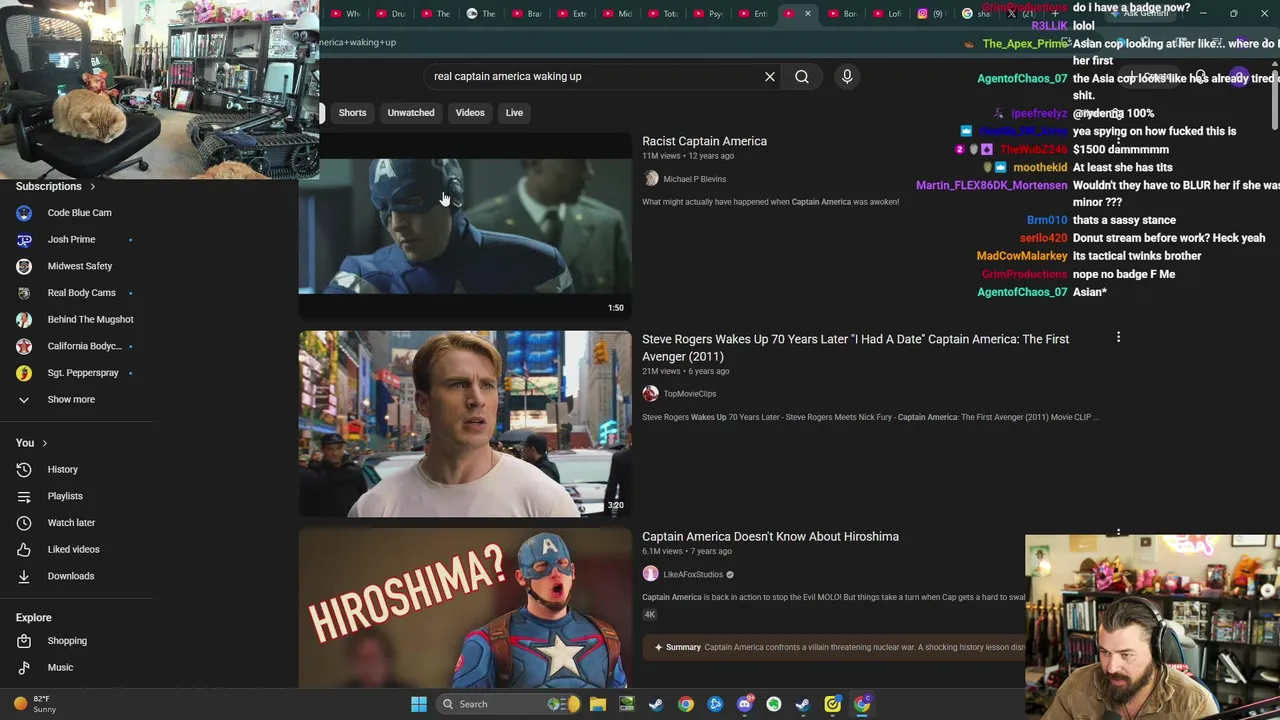Filter results by Unwatched chip
Viewport: 1280px width, 720px height.
point(411,113)
